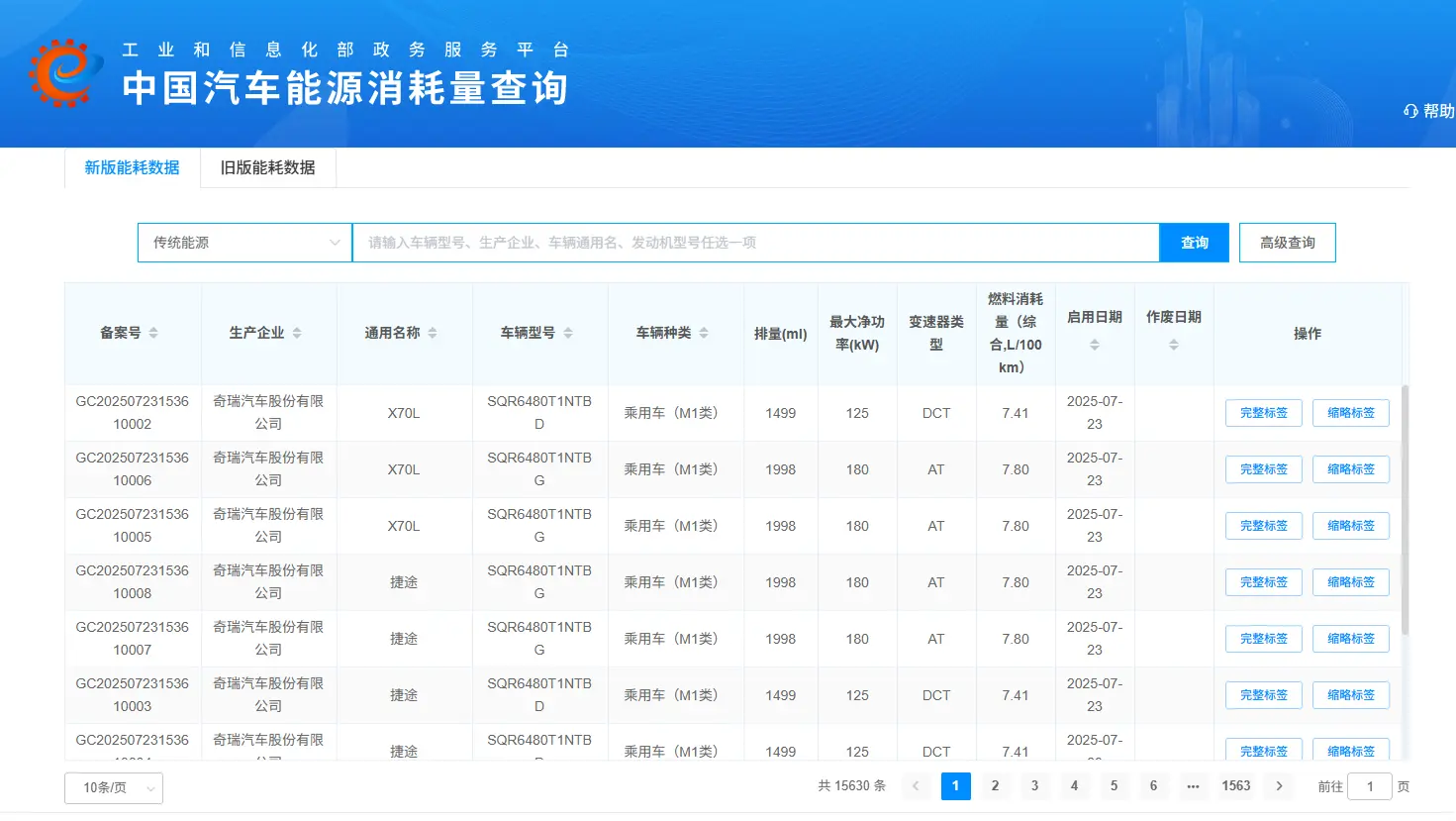1456x821 pixels.
Task: Click the 操作 column header
Action: 1308,334
